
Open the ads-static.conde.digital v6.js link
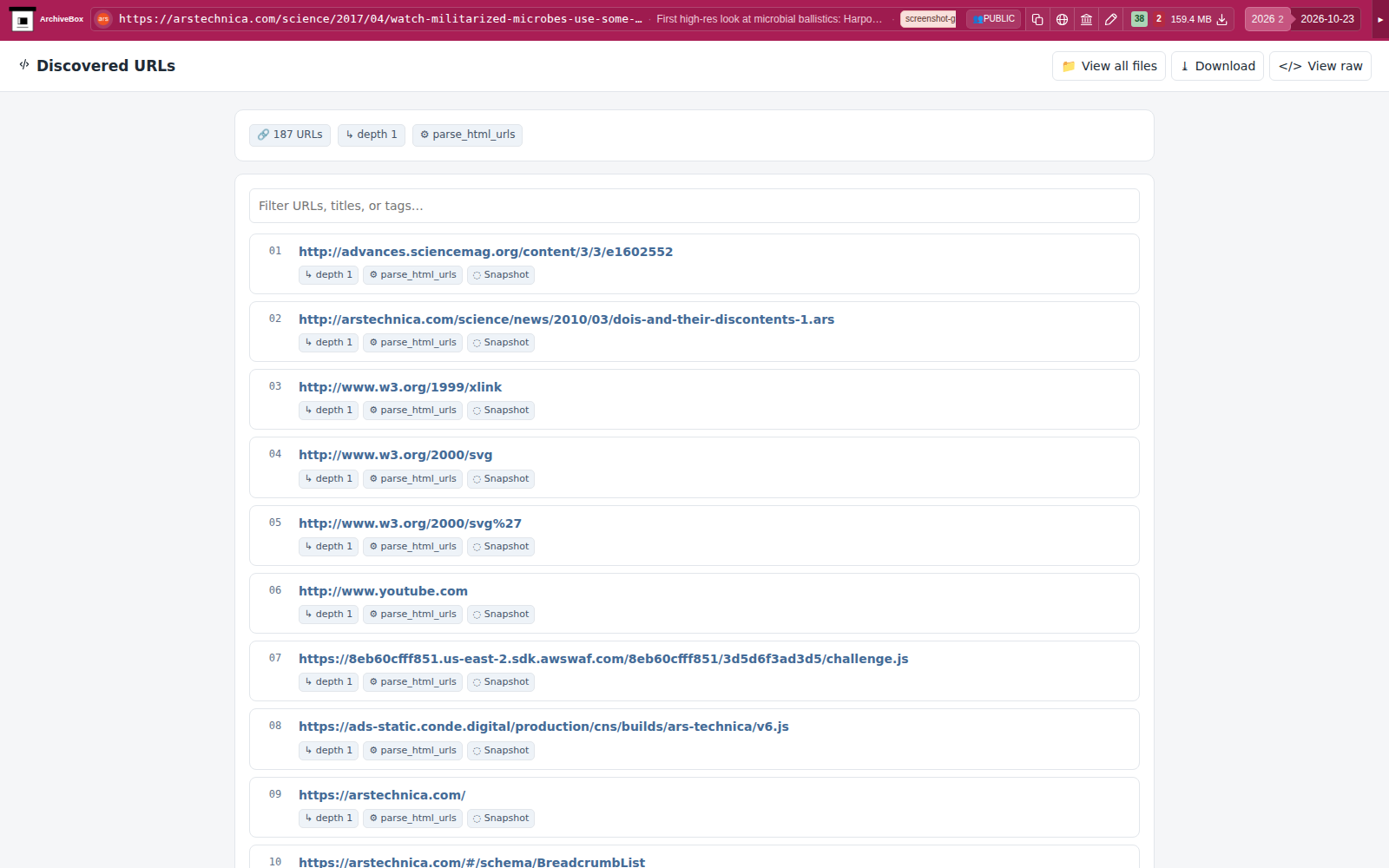click(x=543, y=727)
